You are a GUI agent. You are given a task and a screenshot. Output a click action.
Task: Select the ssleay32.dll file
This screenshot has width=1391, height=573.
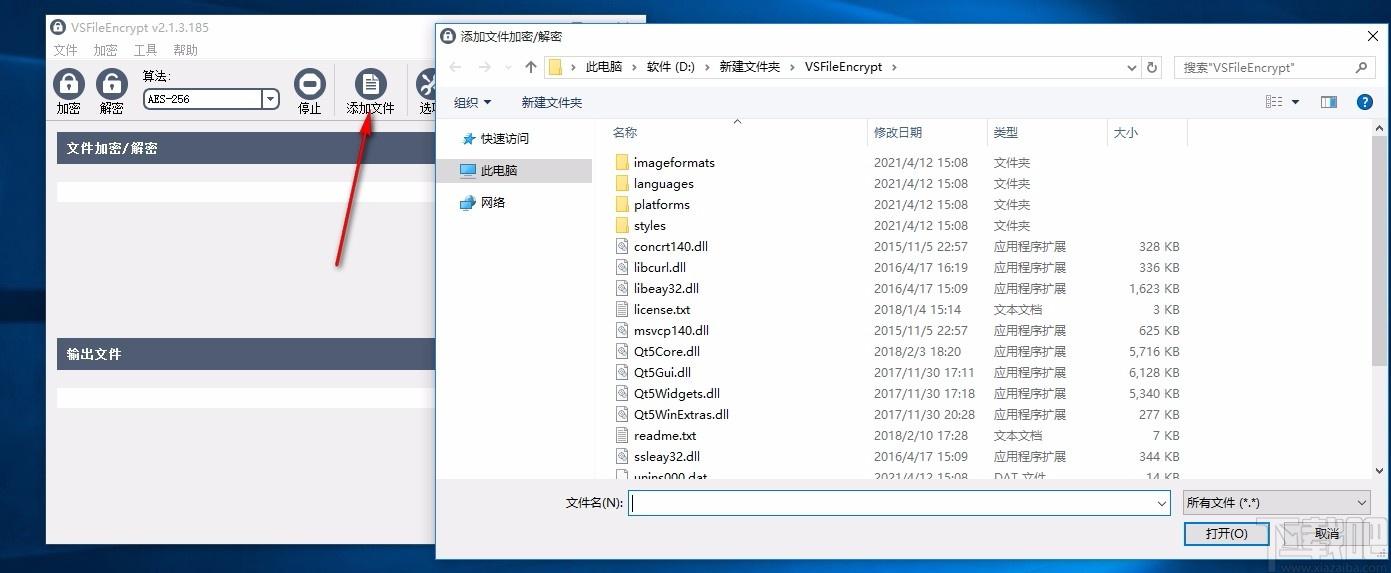pyautogui.click(x=666, y=456)
